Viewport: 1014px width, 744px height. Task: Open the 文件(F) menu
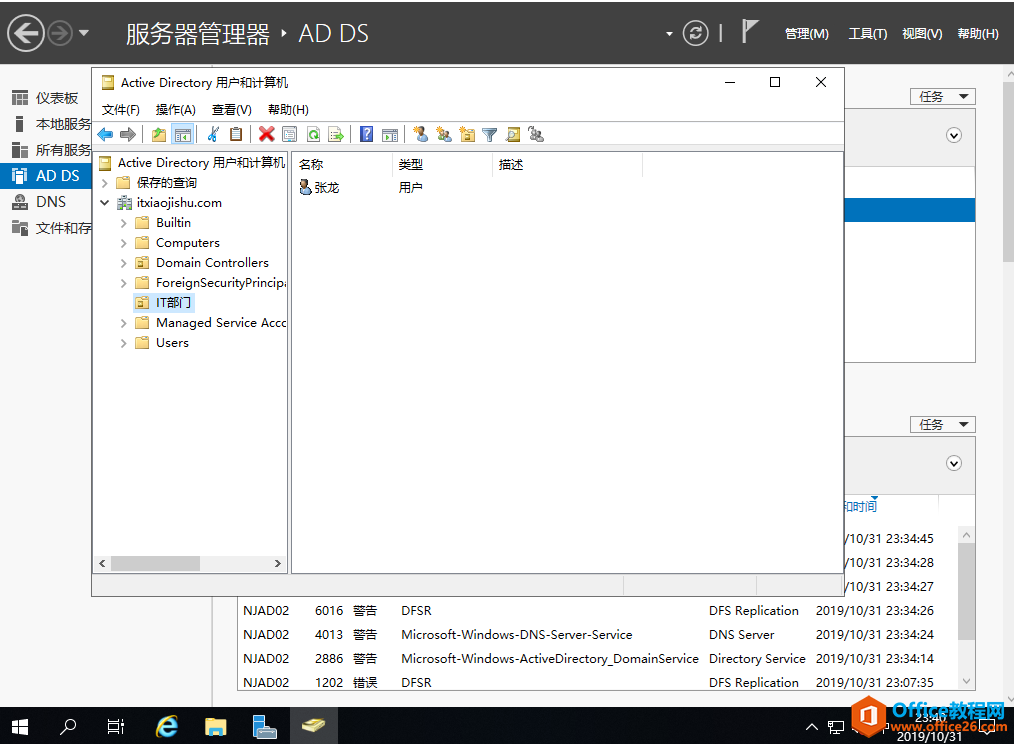[x=120, y=110]
